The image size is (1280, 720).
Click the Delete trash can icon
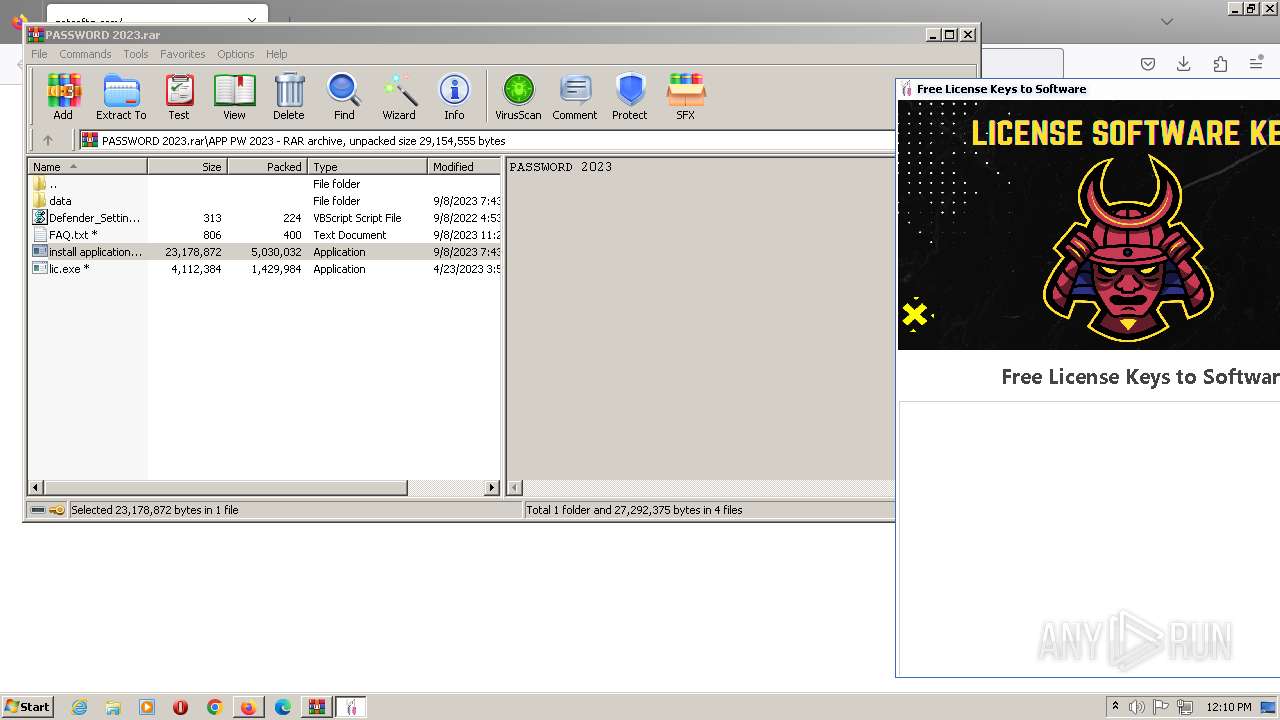pyautogui.click(x=288, y=97)
